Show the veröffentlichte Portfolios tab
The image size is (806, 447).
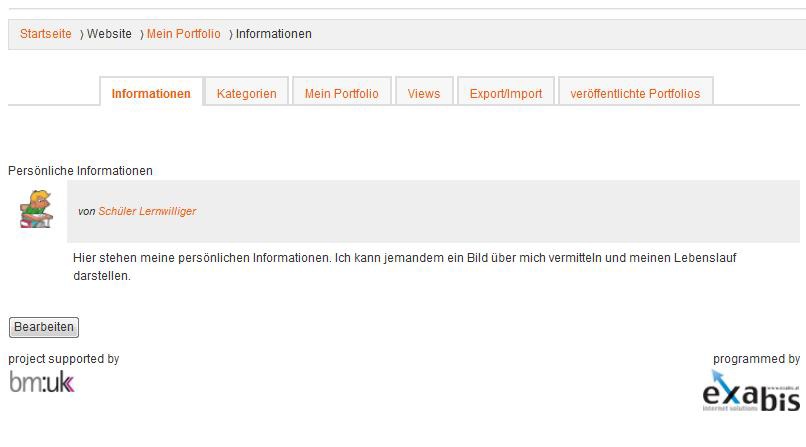(x=635, y=92)
